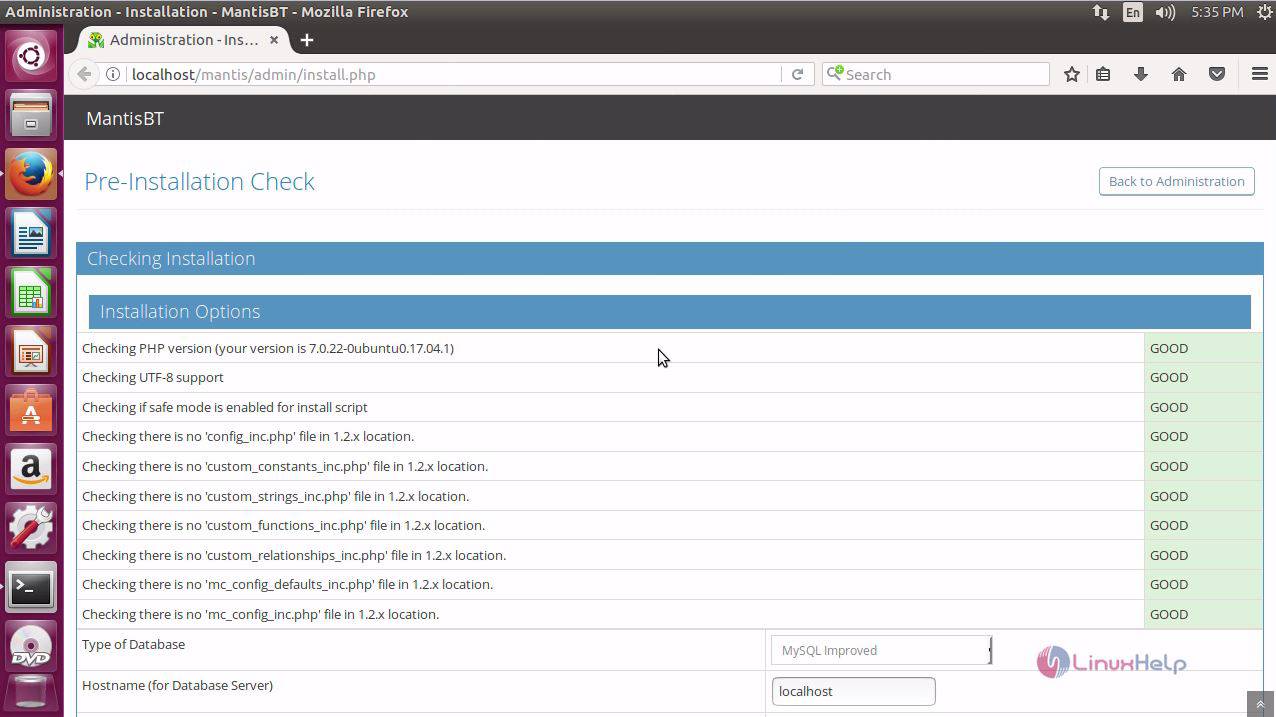Screen dimensions: 1276x717
Task: Select the 'mc_config_inc.php' check row text
Action: [x=261, y=614]
